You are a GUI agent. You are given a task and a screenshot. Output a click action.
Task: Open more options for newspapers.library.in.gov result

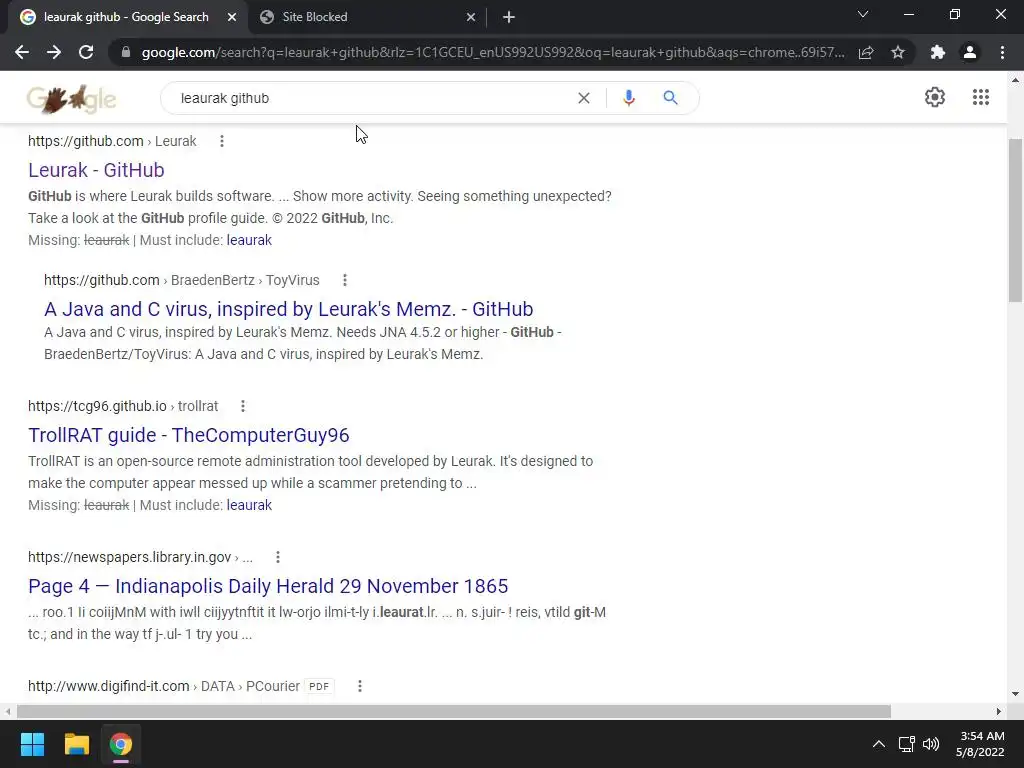tap(278, 557)
